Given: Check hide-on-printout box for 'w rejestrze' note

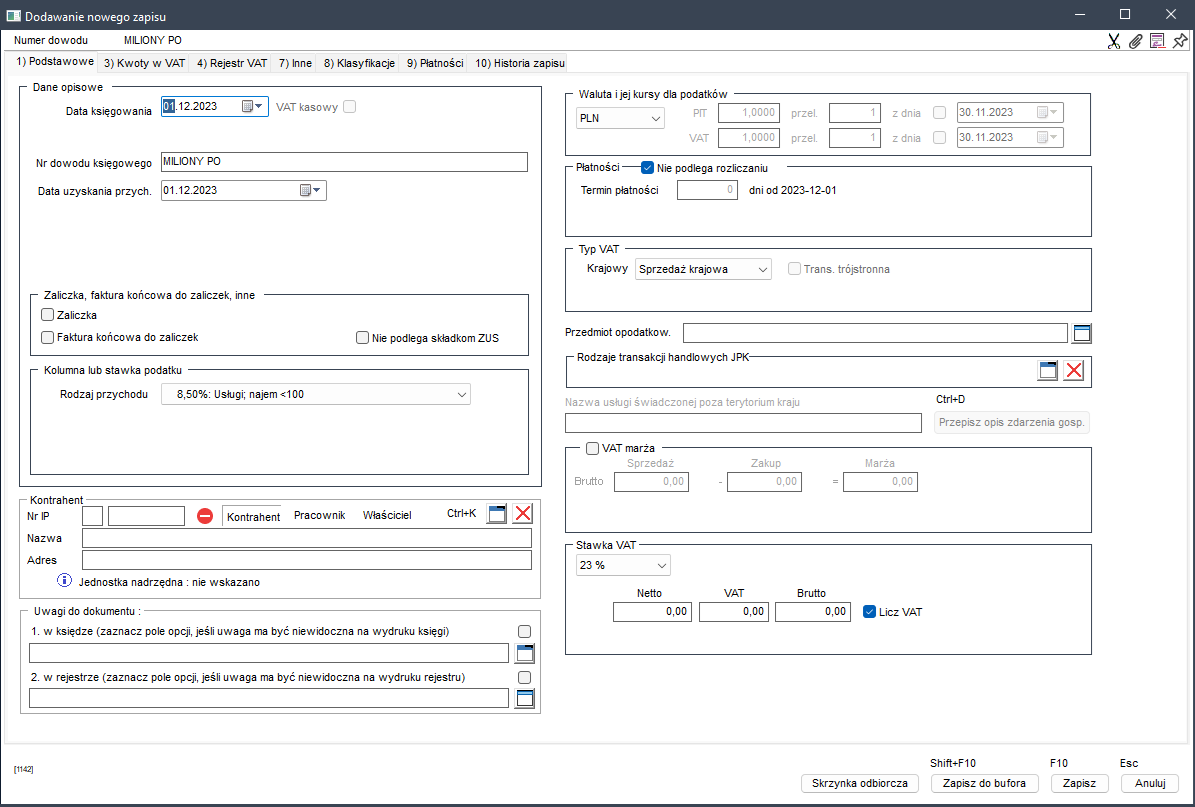Looking at the screenshot, I should 524,677.
